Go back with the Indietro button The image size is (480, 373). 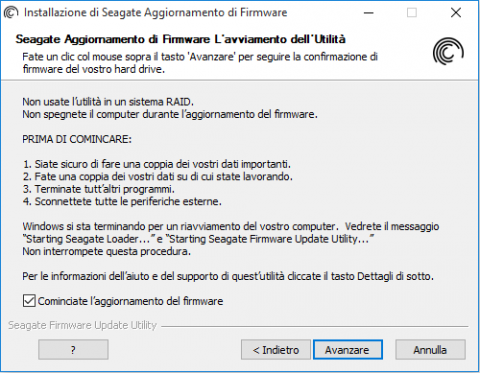(x=276, y=350)
